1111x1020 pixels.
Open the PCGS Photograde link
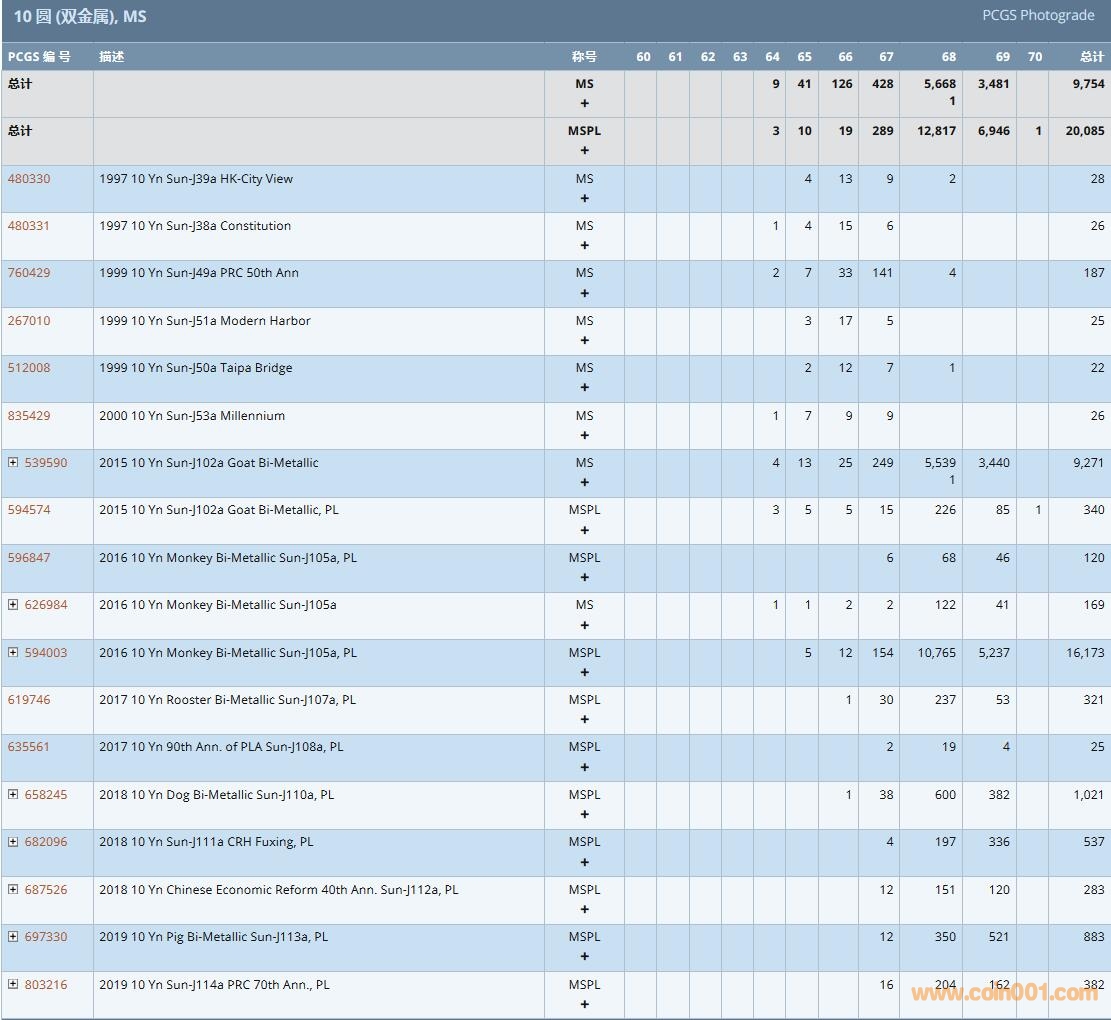pyautogui.click(x=1038, y=16)
